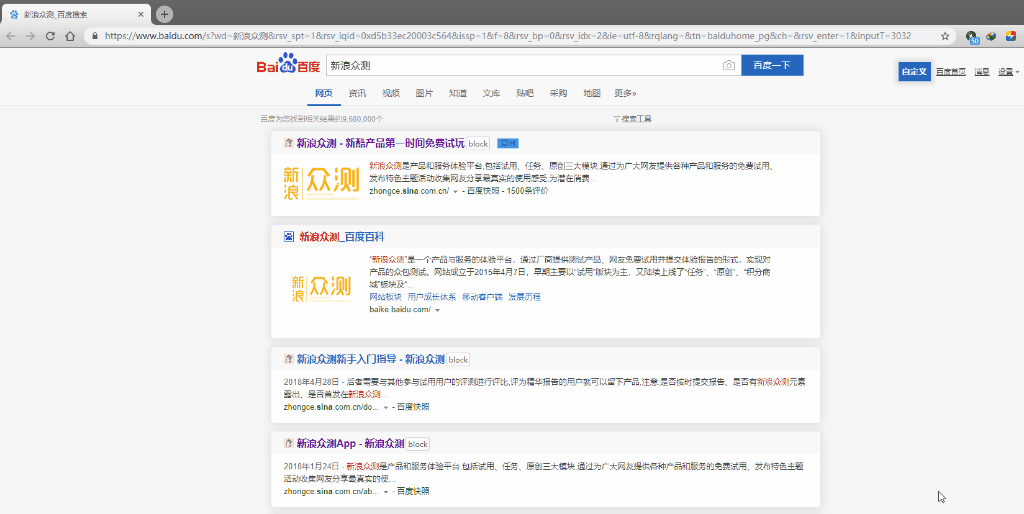This screenshot has height=514, width=1024.
Task: Open the extension with the 50 badge
Action: [972, 37]
